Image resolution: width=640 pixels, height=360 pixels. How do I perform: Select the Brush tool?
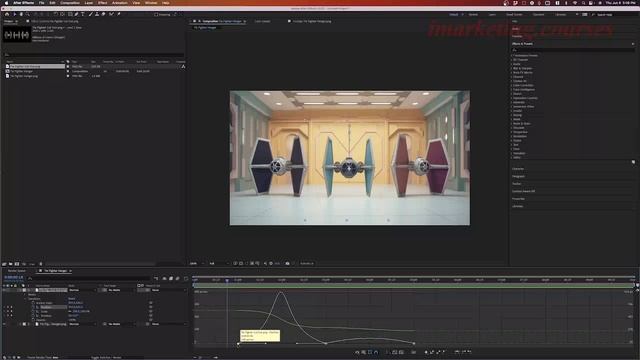point(90,14)
